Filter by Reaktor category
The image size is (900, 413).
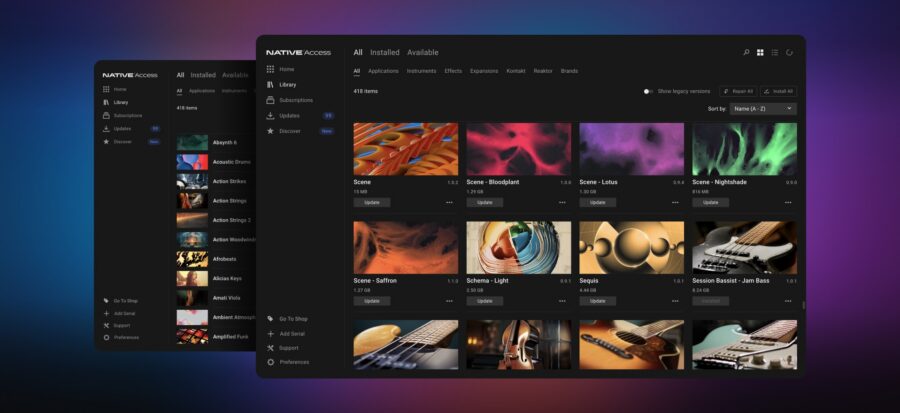[543, 71]
